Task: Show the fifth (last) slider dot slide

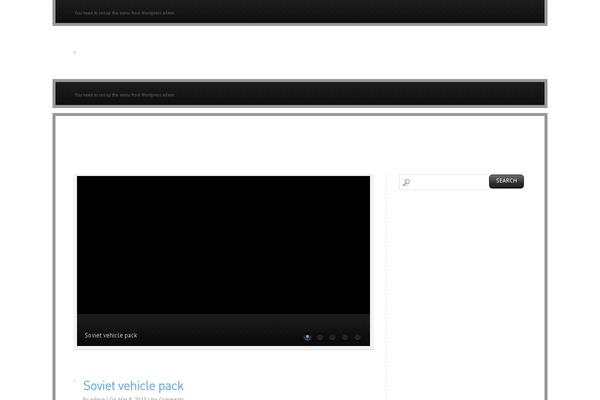Action: click(357, 337)
